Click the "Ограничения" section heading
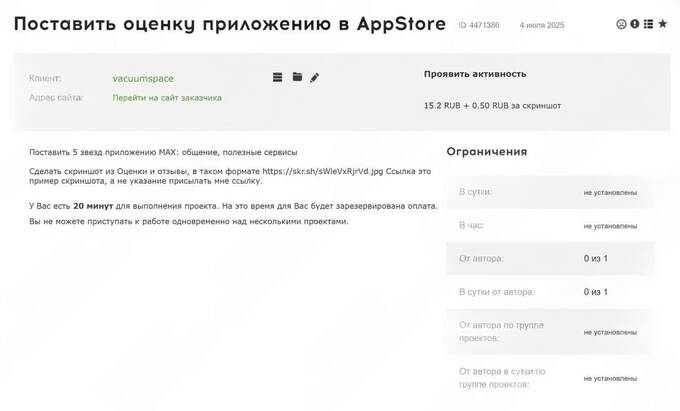The width and height of the screenshot is (680, 411). [x=486, y=152]
